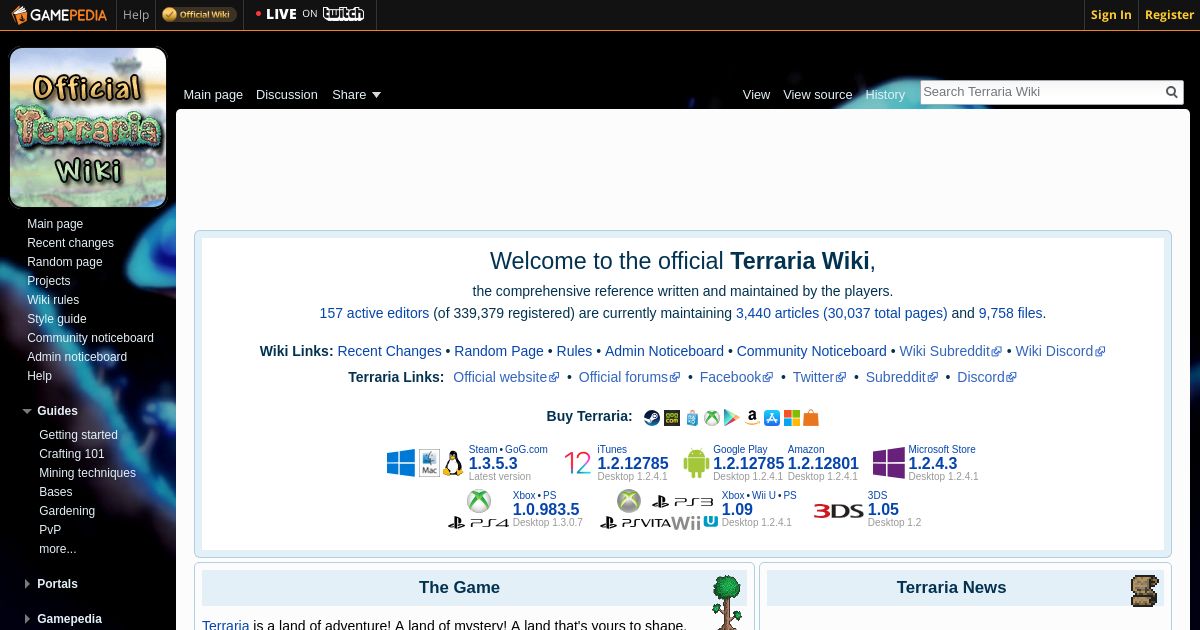Viewport: 1200px width, 630px height.
Task: Click the PS3 logo icon
Action: [683, 502]
